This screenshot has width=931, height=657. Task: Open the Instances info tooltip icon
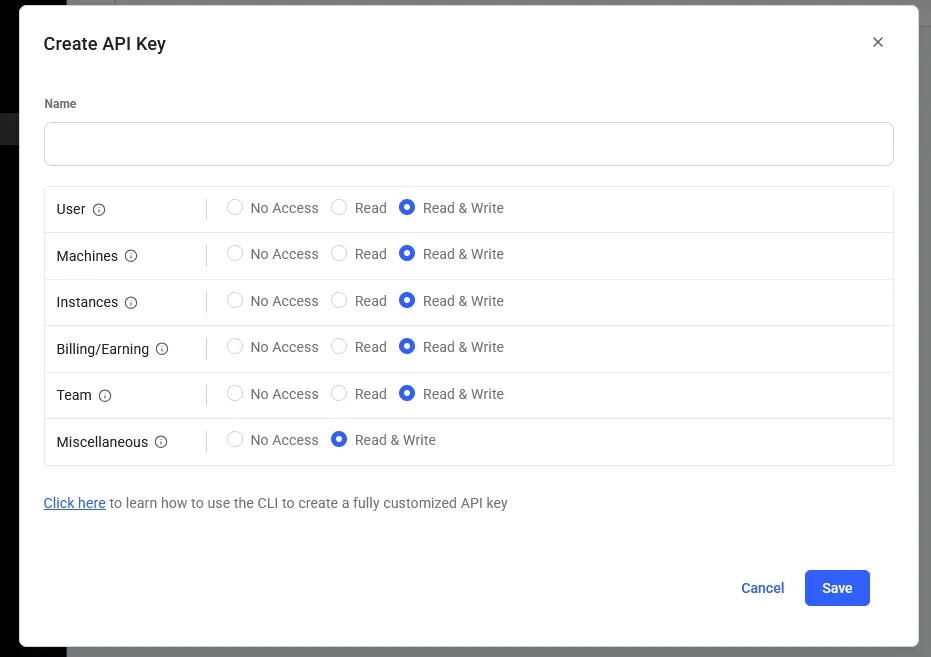tap(131, 303)
